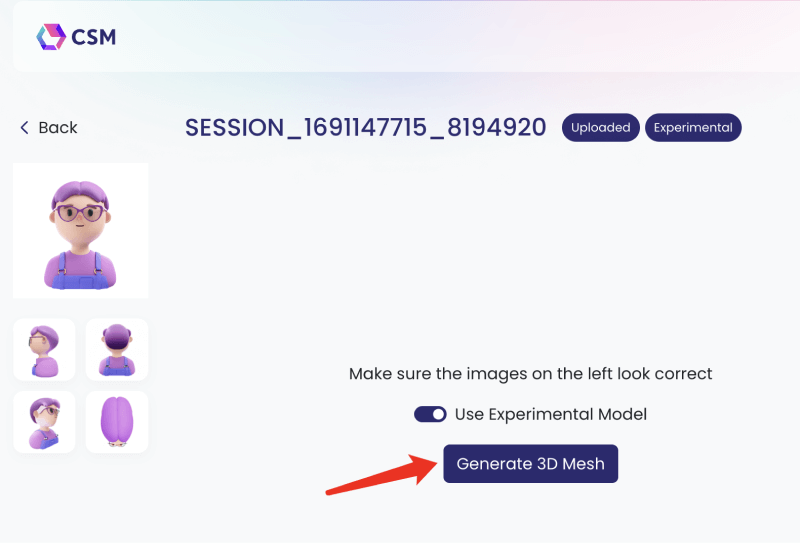Click the CSM wordmark text in header
Viewport: 800px width, 543px height.
(x=94, y=38)
